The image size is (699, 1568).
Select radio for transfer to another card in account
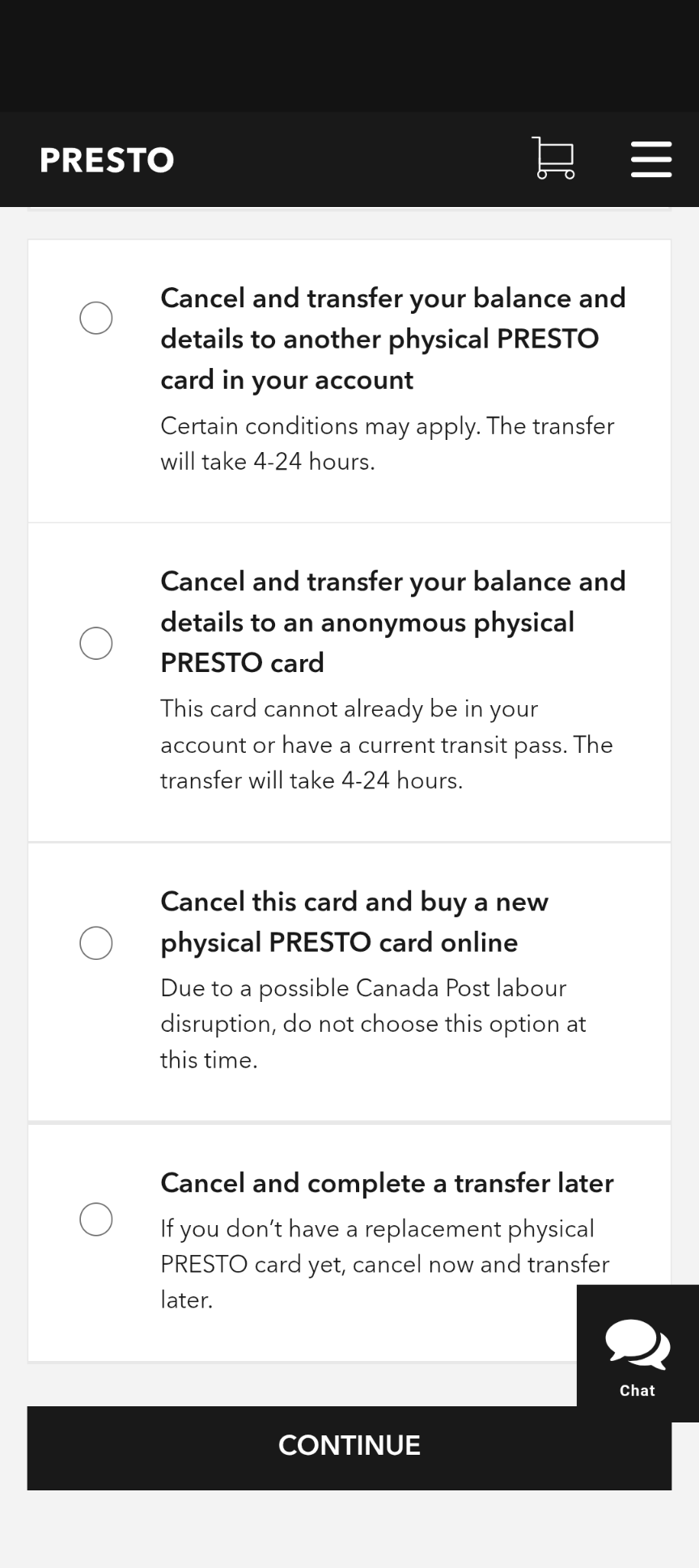click(x=96, y=318)
